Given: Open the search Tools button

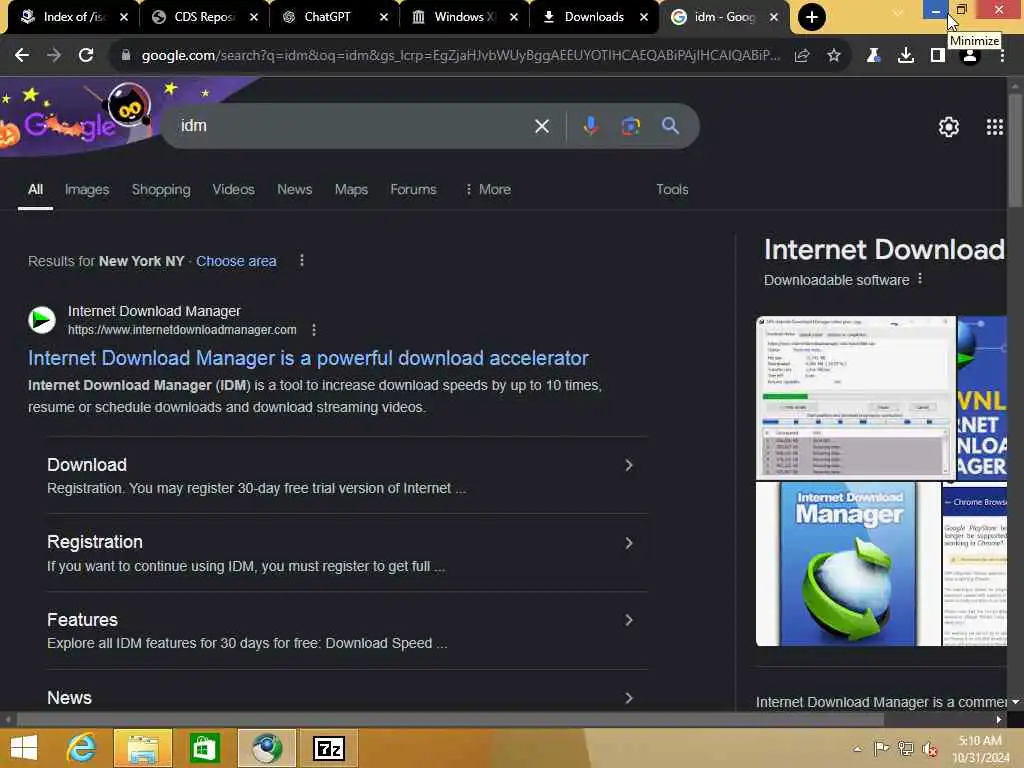Looking at the screenshot, I should click(x=672, y=189).
